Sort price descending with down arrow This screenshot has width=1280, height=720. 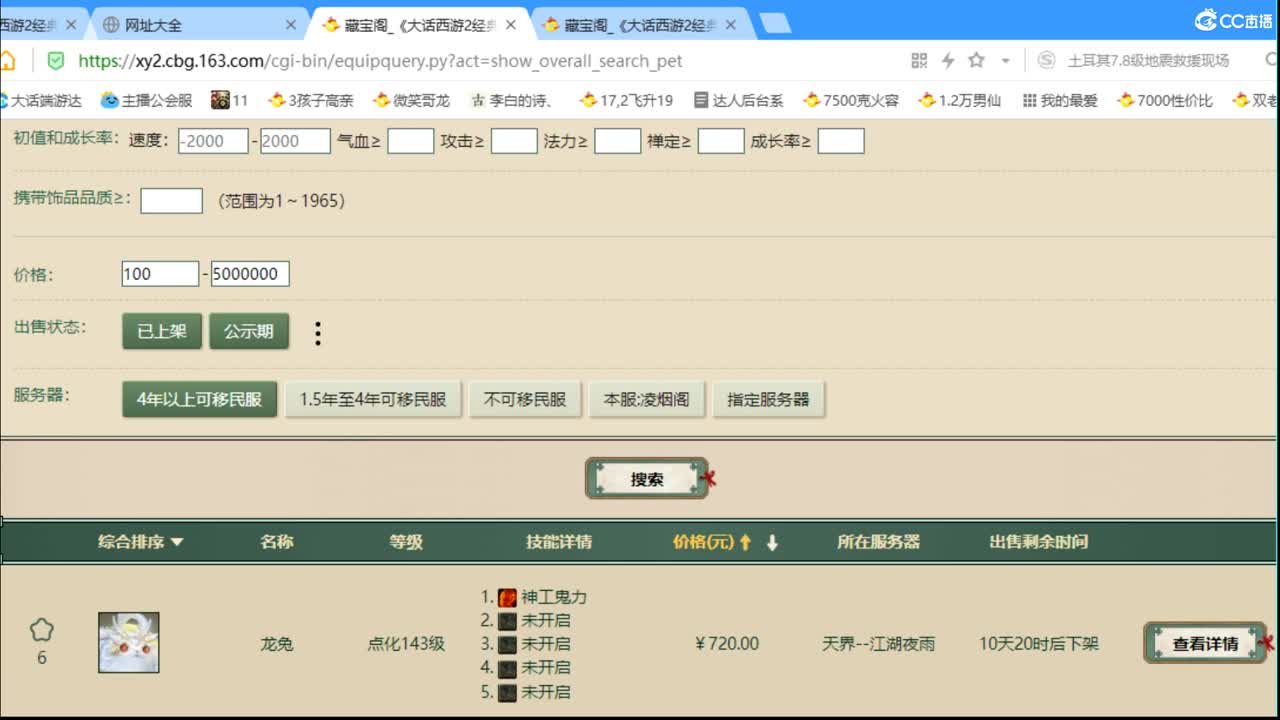[772, 542]
